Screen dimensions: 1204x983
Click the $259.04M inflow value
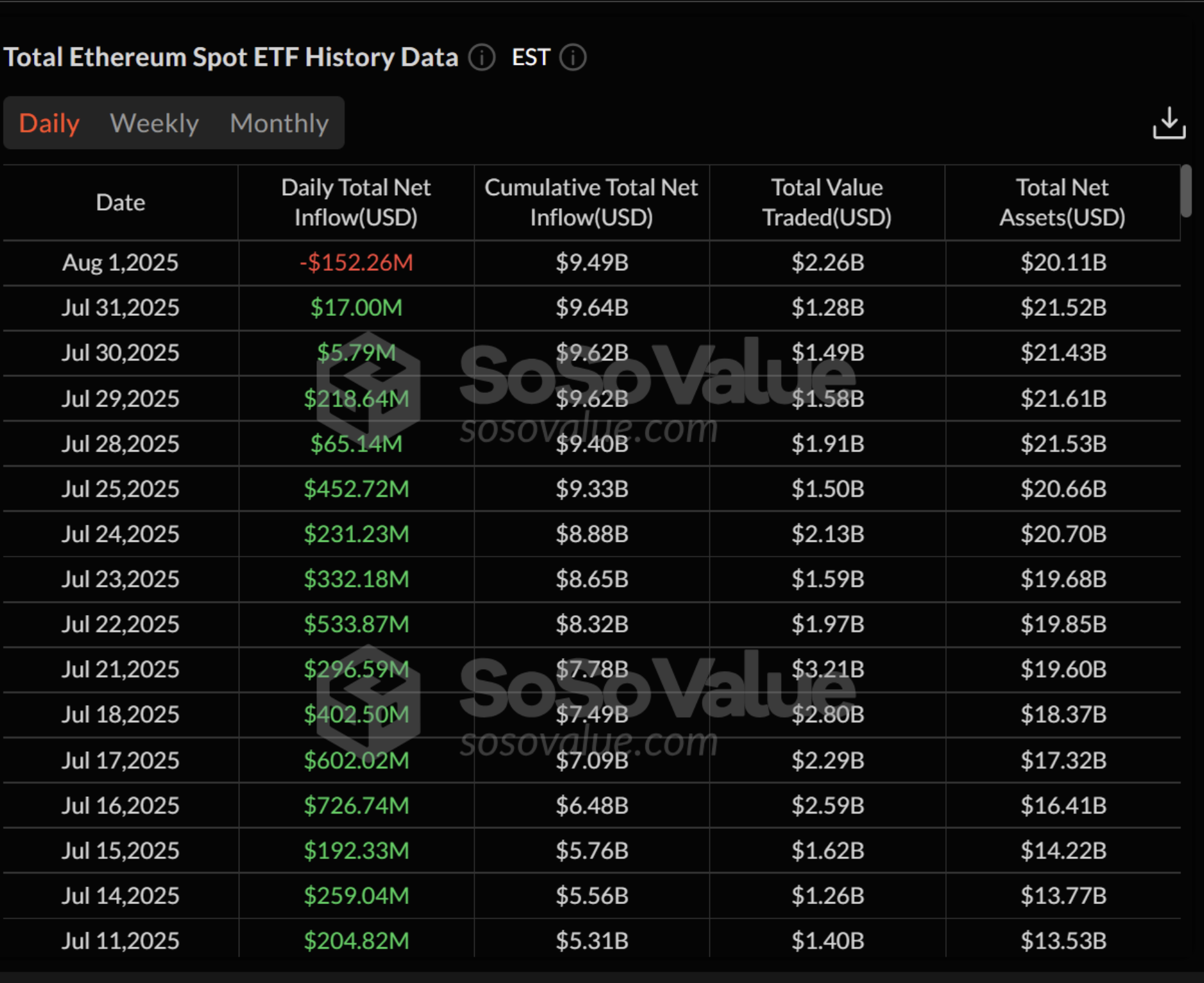point(356,895)
